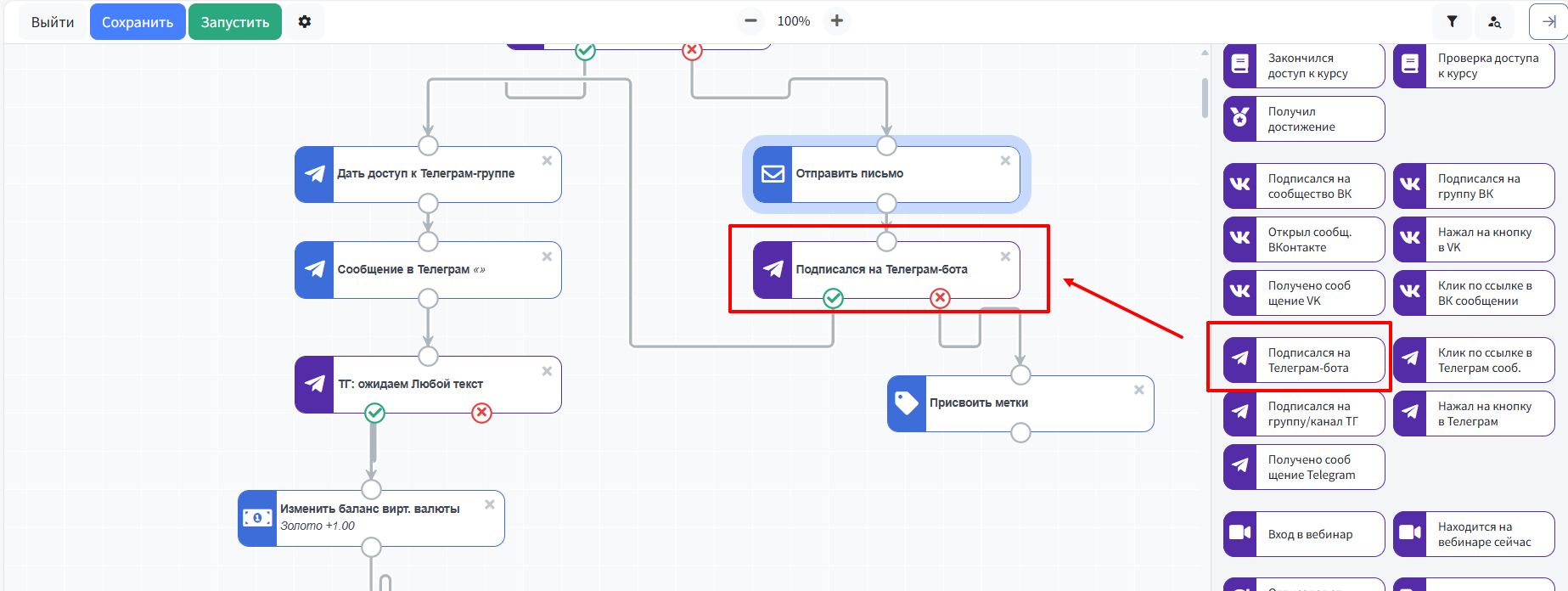Choose 'Находится на вебинаре сейчас' camera icon
Image resolution: width=1568 pixels, height=591 pixels.
pos(1410,534)
